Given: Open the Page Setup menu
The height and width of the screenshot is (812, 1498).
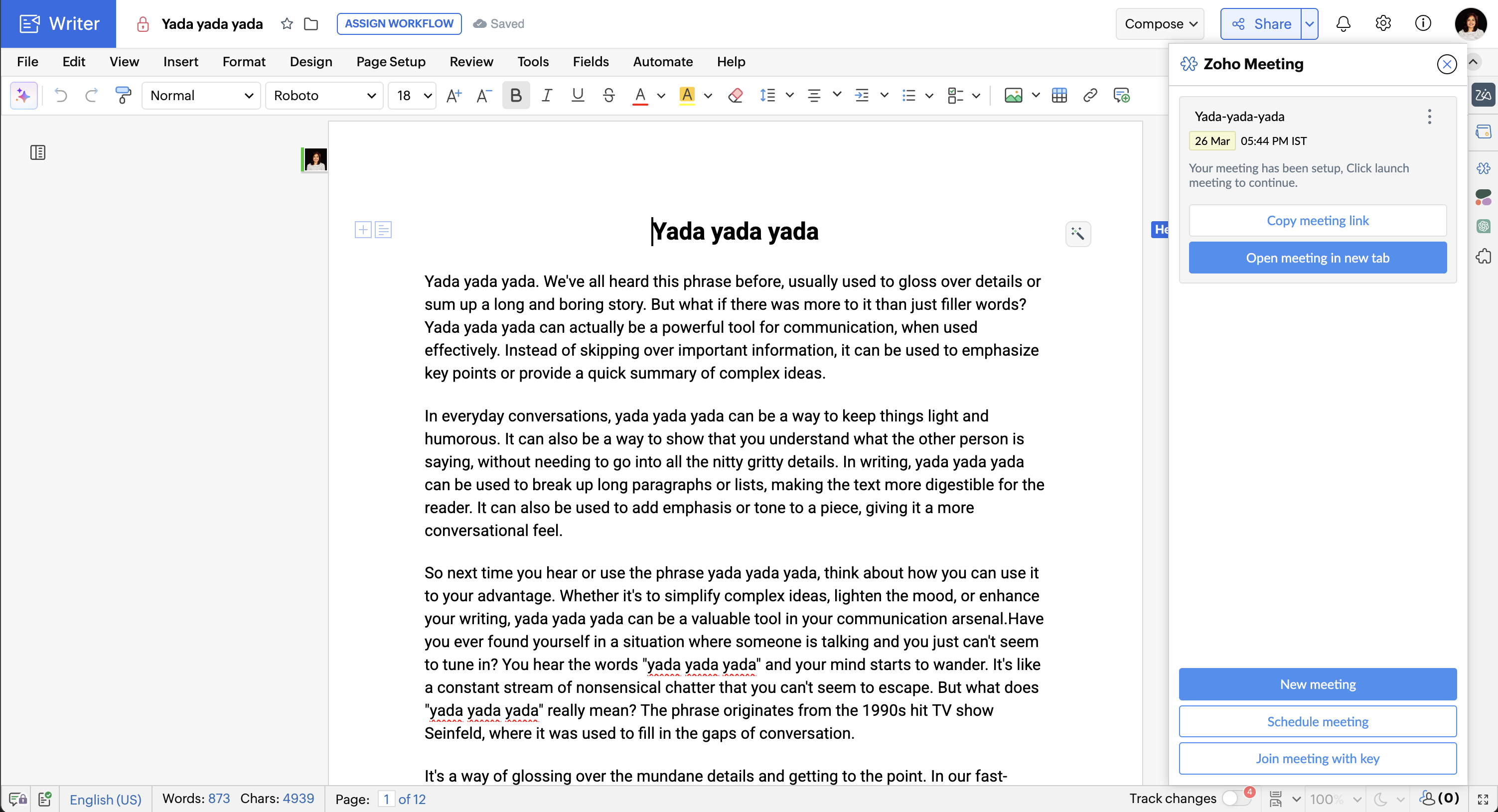Looking at the screenshot, I should 391,62.
